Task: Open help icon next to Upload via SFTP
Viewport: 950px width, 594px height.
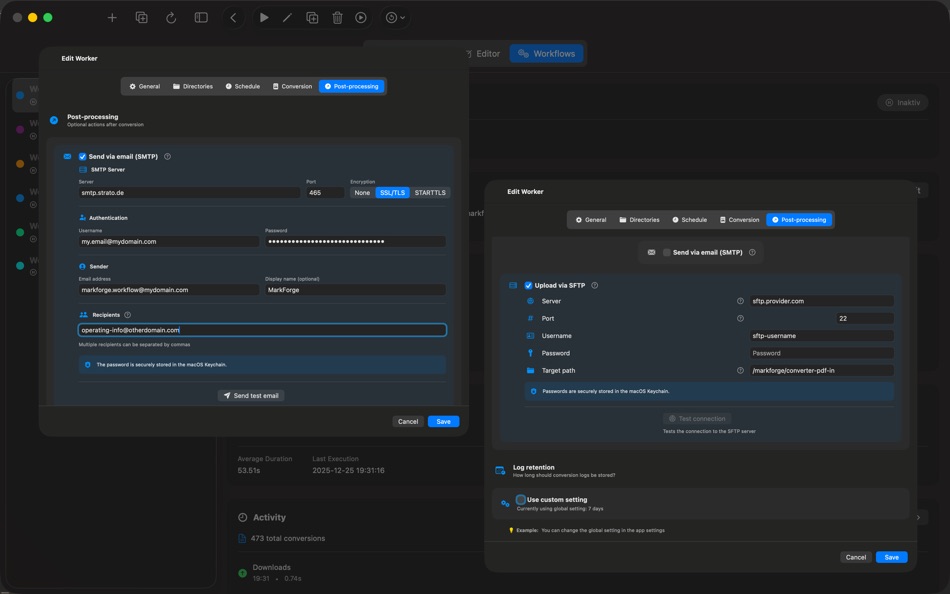Action: [594, 285]
